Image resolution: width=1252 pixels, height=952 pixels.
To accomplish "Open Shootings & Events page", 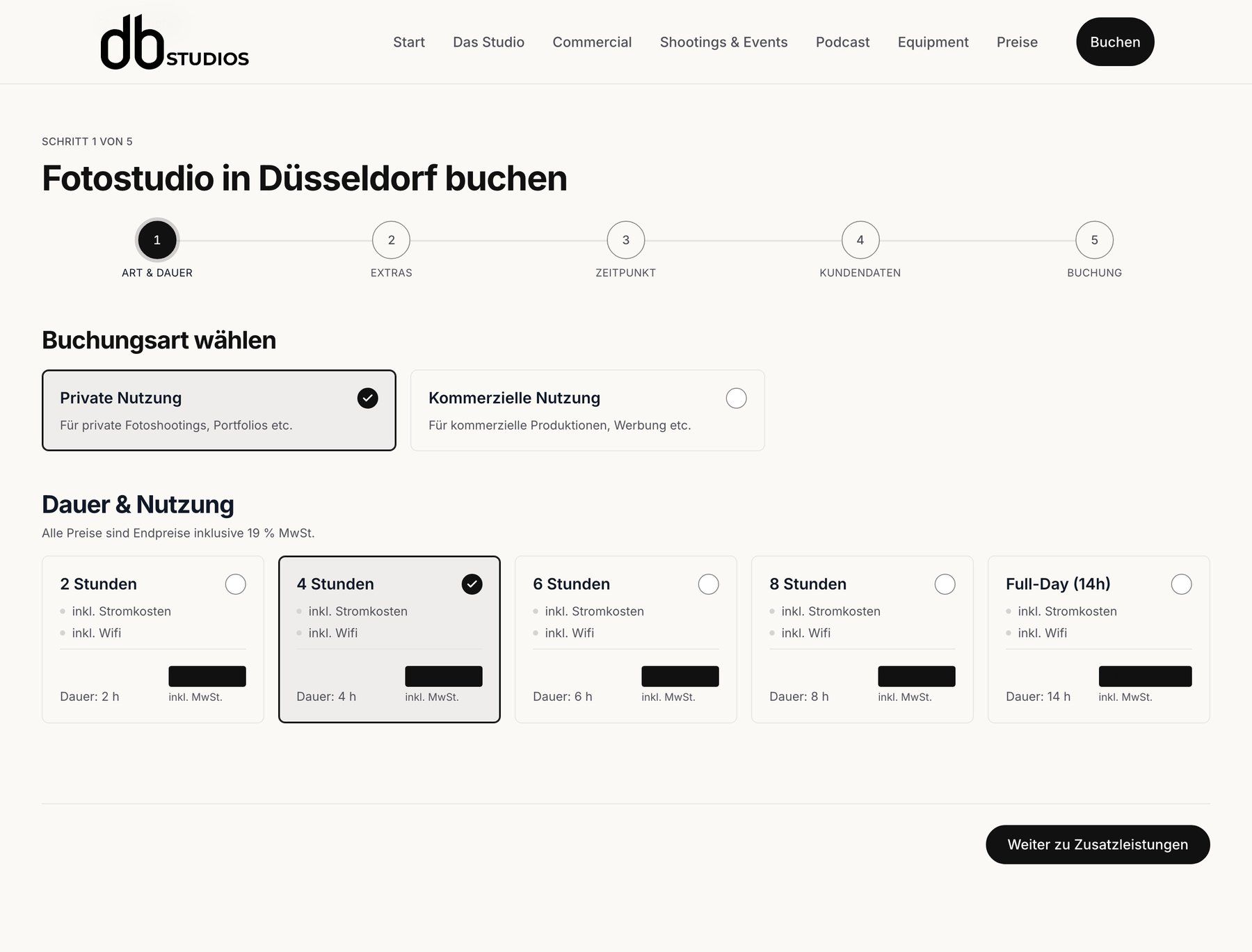I will (723, 42).
